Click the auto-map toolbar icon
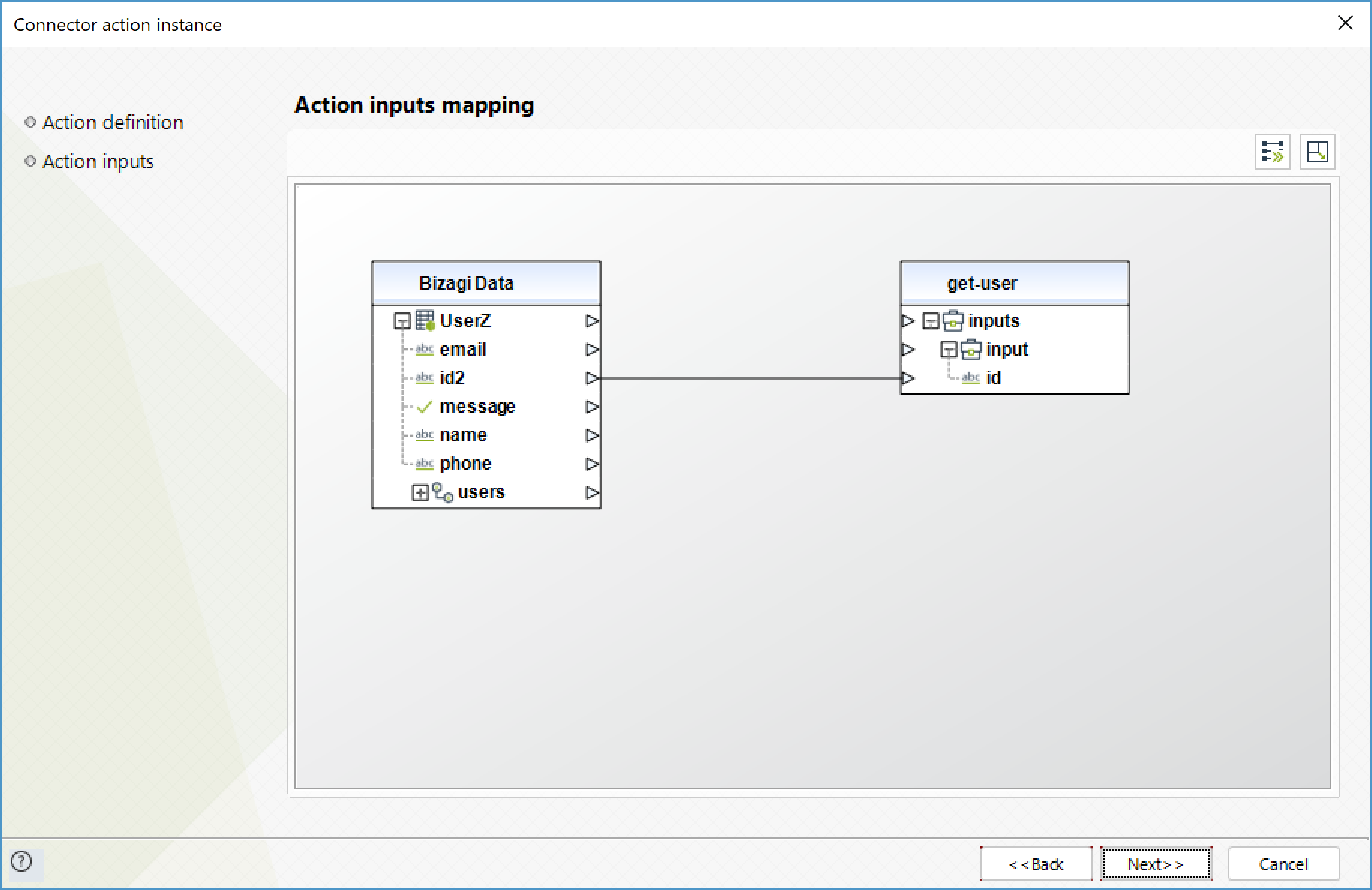 pyautogui.click(x=1273, y=152)
